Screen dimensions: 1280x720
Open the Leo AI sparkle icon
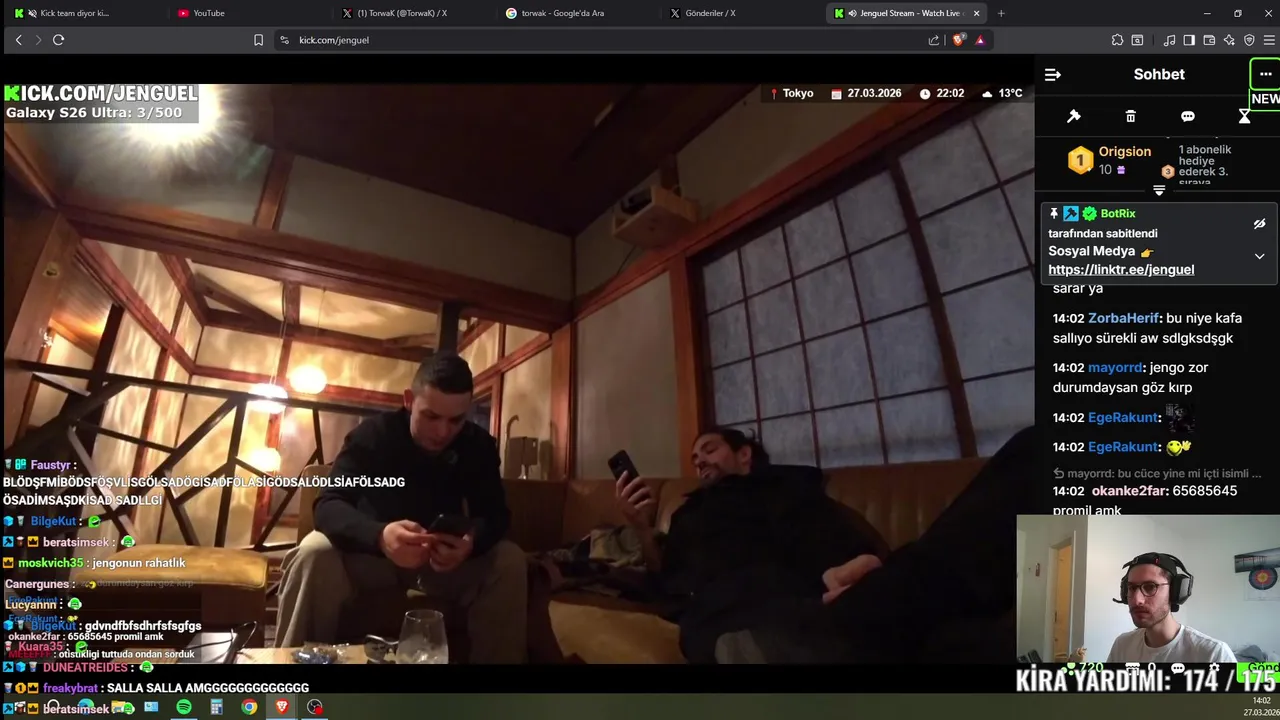click(1229, 40)
